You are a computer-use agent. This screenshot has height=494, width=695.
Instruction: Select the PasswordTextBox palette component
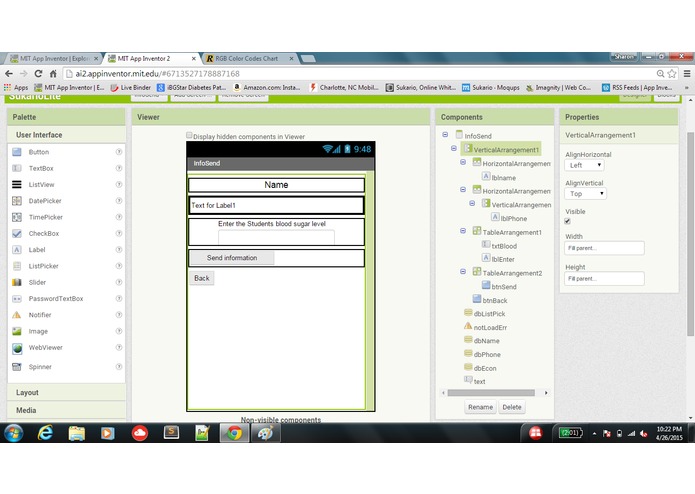tap(56, 299)
